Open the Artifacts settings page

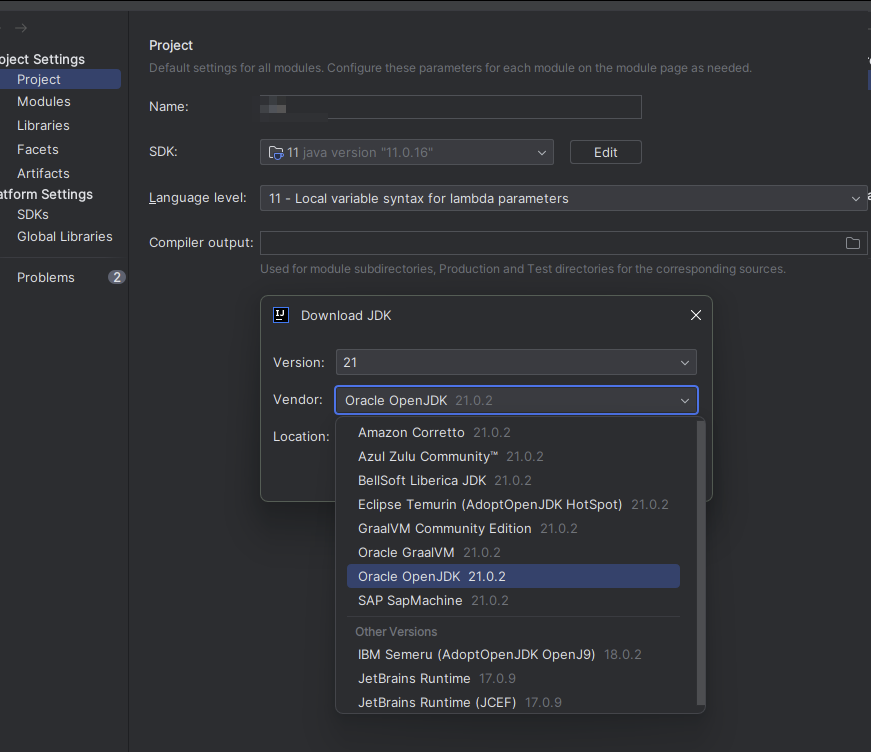click(x=43, y=173)
